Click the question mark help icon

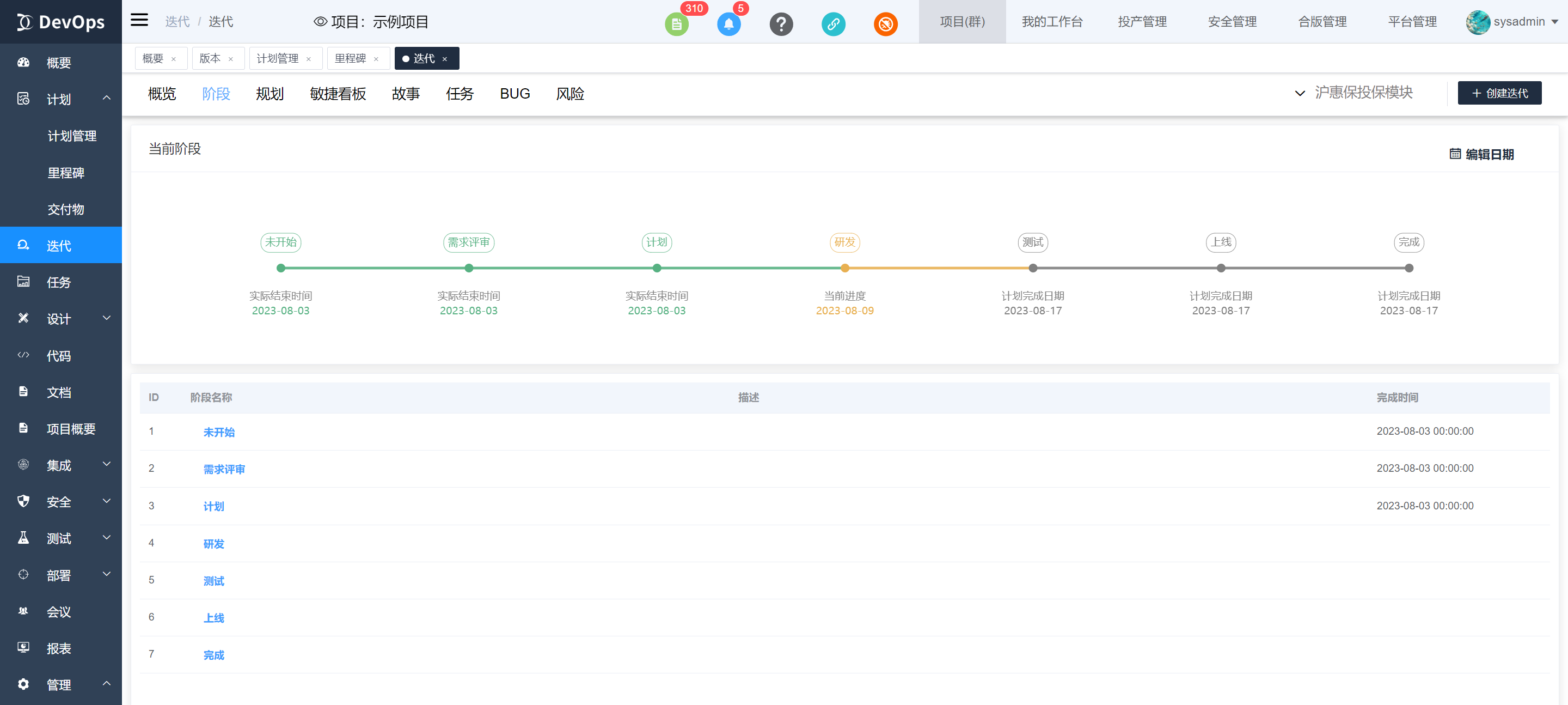781,25
